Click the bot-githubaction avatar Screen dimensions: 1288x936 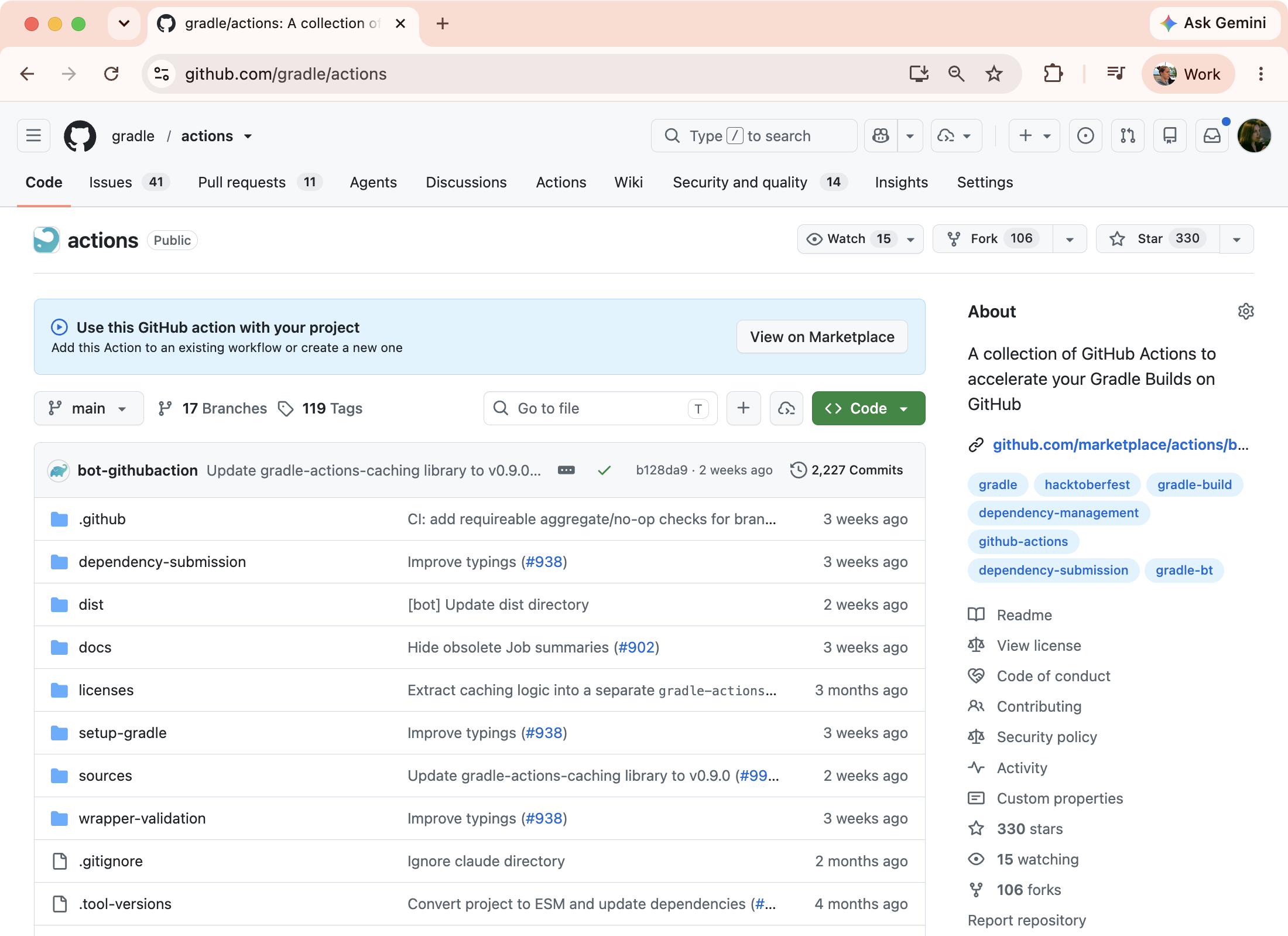click(59, 470)
